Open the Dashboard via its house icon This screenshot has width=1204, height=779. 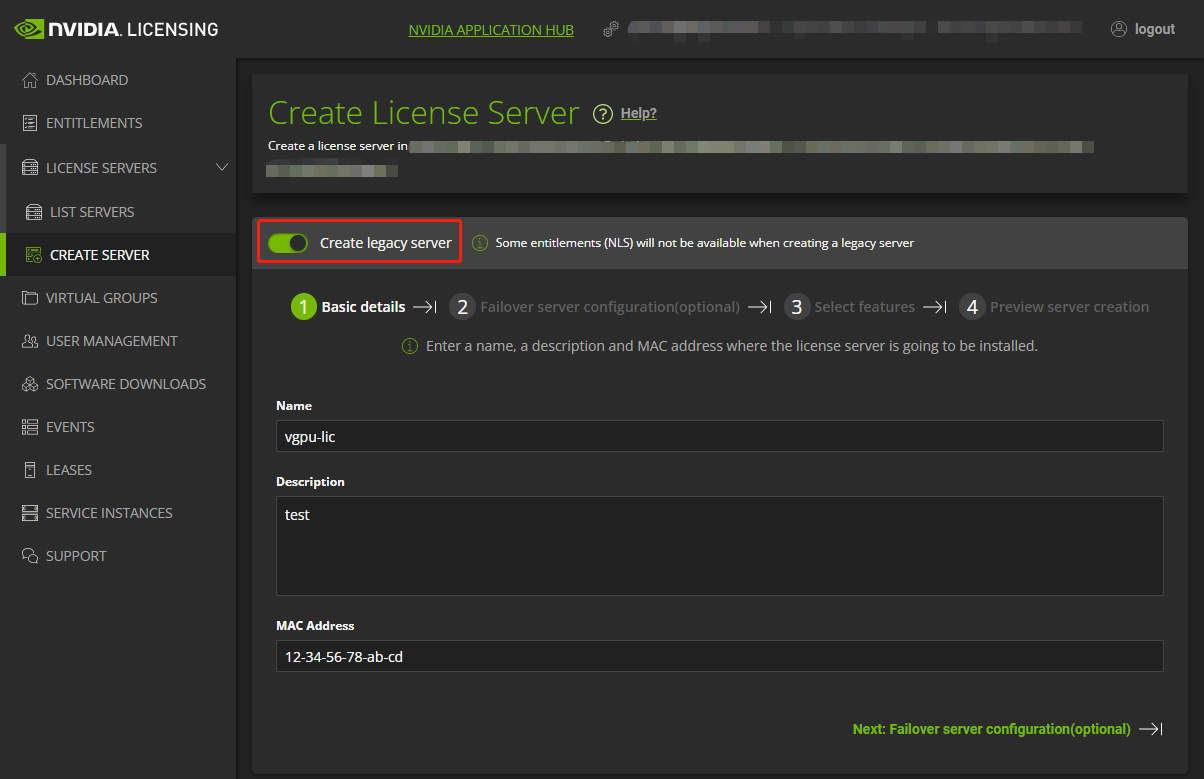pyautogui.click(x=30, y=80)
